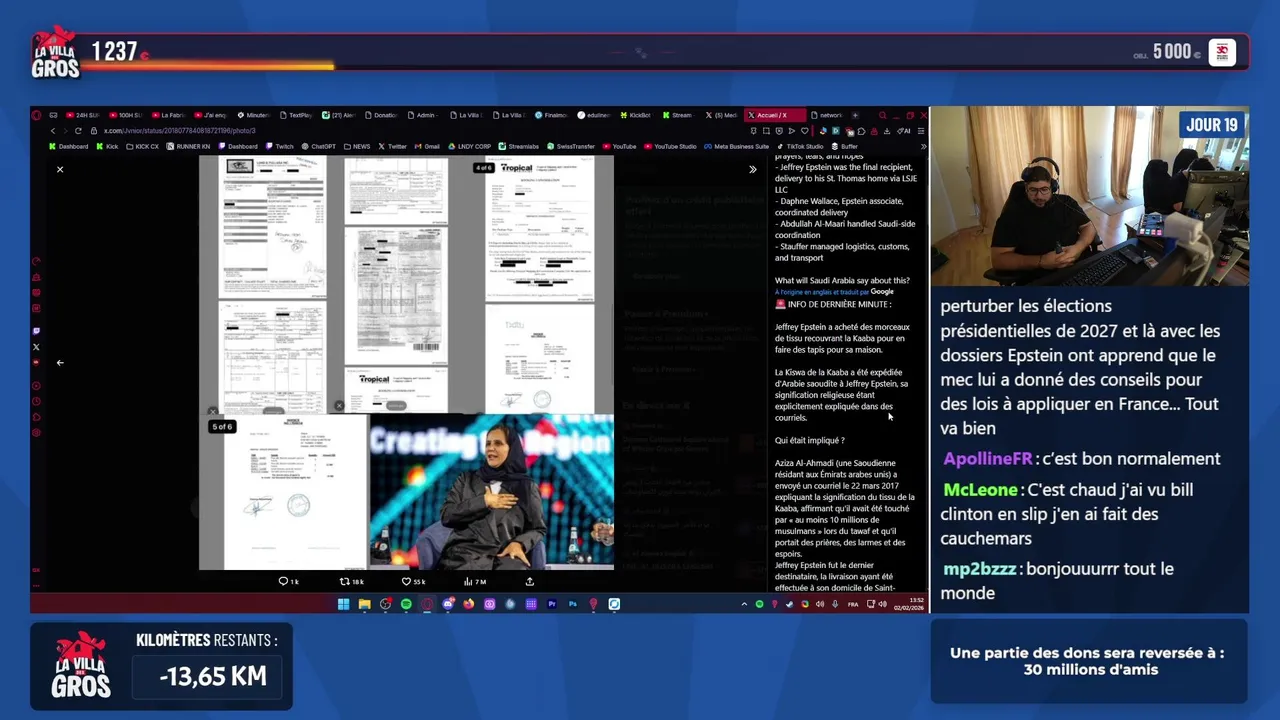
Task: Switch to the 'Finalmo' browser tab
Action: click(550, 115)
